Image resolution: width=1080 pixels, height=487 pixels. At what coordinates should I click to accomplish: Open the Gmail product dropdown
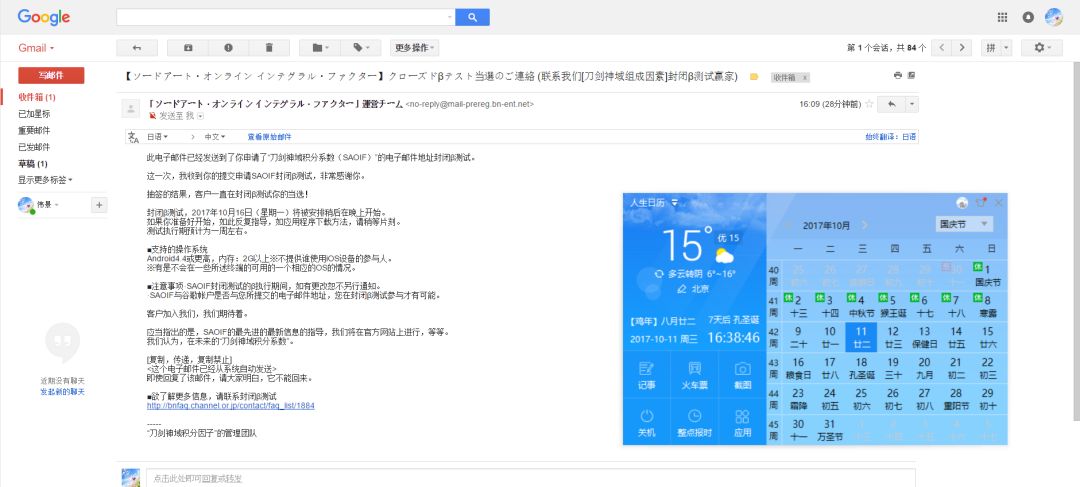(37, 48)
